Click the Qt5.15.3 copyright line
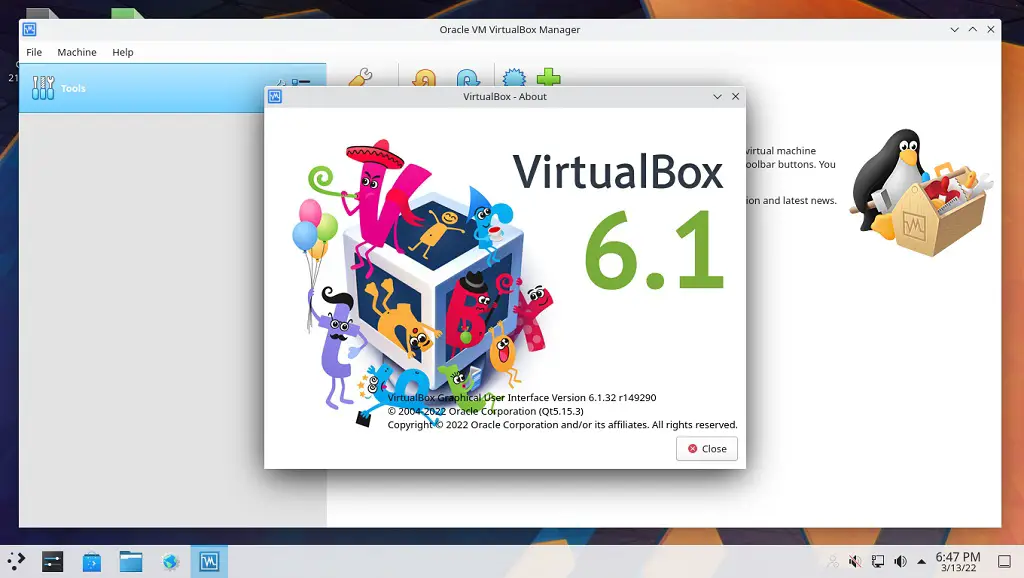 tap(485, 411)
